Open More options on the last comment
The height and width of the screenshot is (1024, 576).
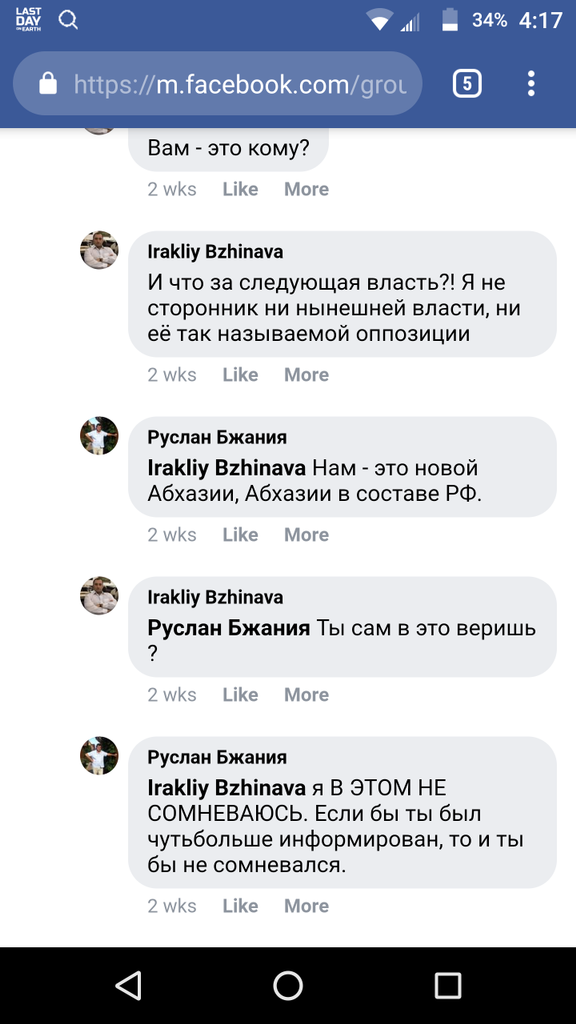[x=306, y=905]
